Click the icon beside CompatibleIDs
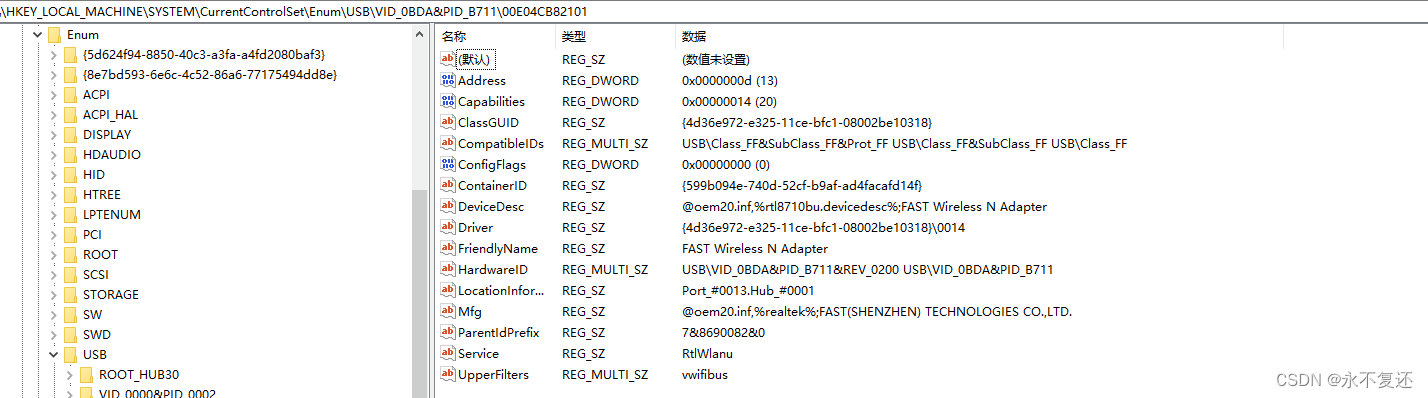 (x=448, y=143)
